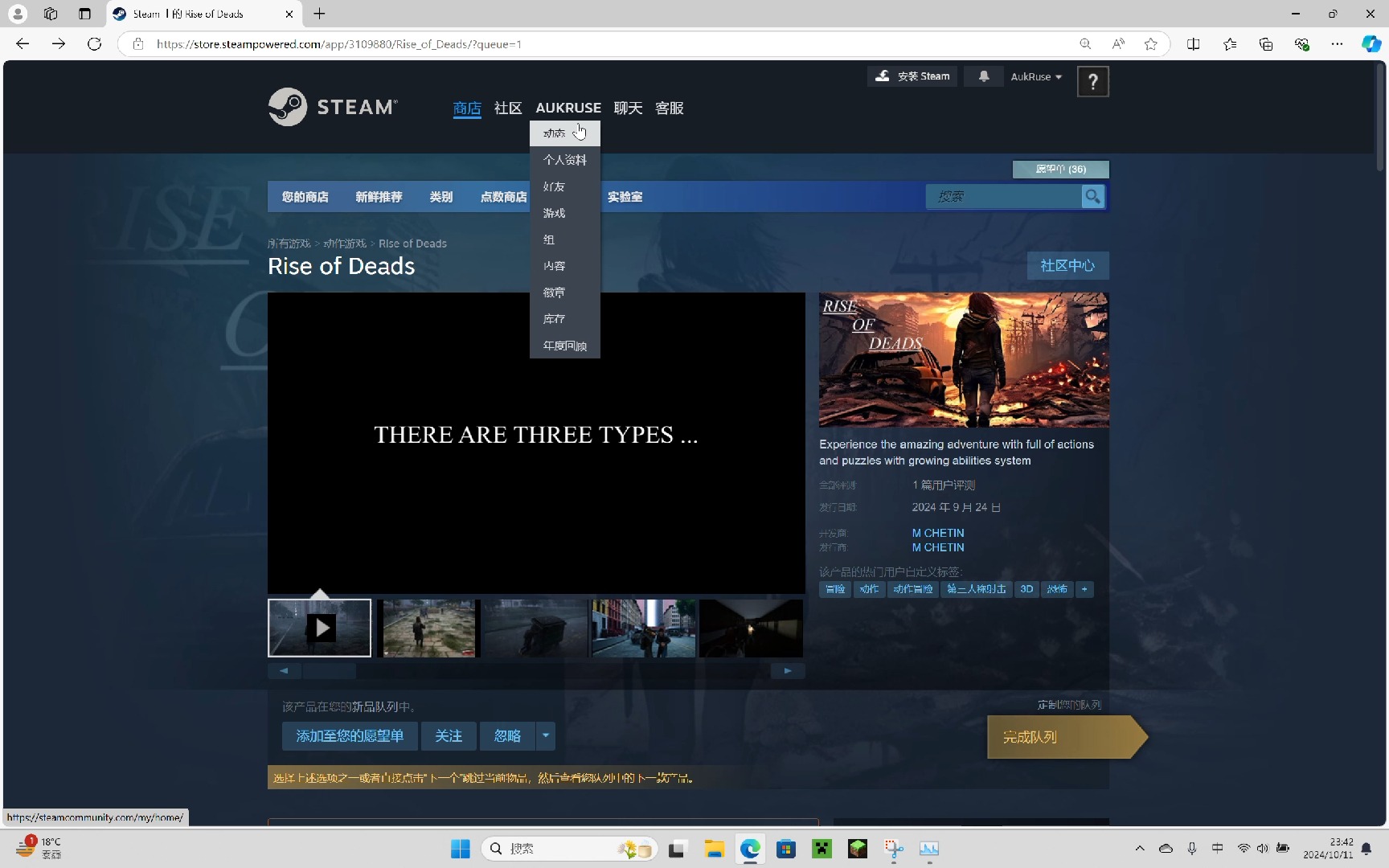1389x868 pixels.
Task: Open File Explorer from the taskbar
Action: [714, 849]
